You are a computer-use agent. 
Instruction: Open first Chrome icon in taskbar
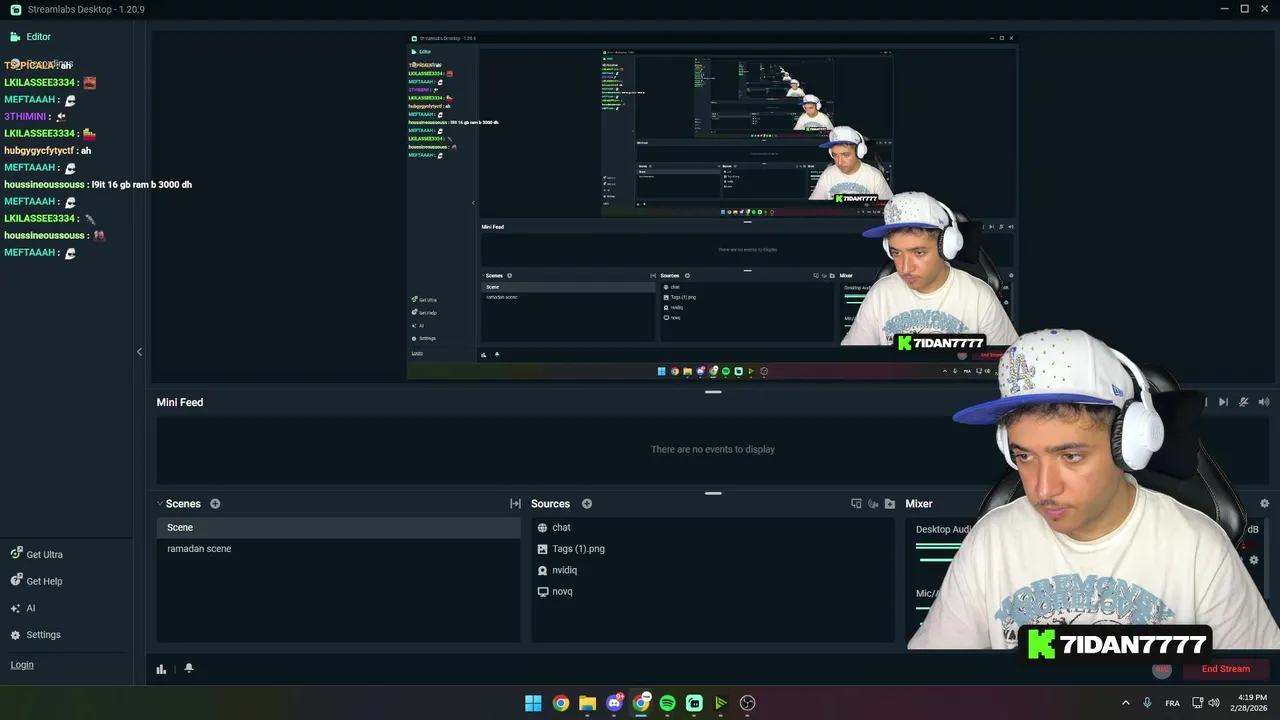coord(560,703)
